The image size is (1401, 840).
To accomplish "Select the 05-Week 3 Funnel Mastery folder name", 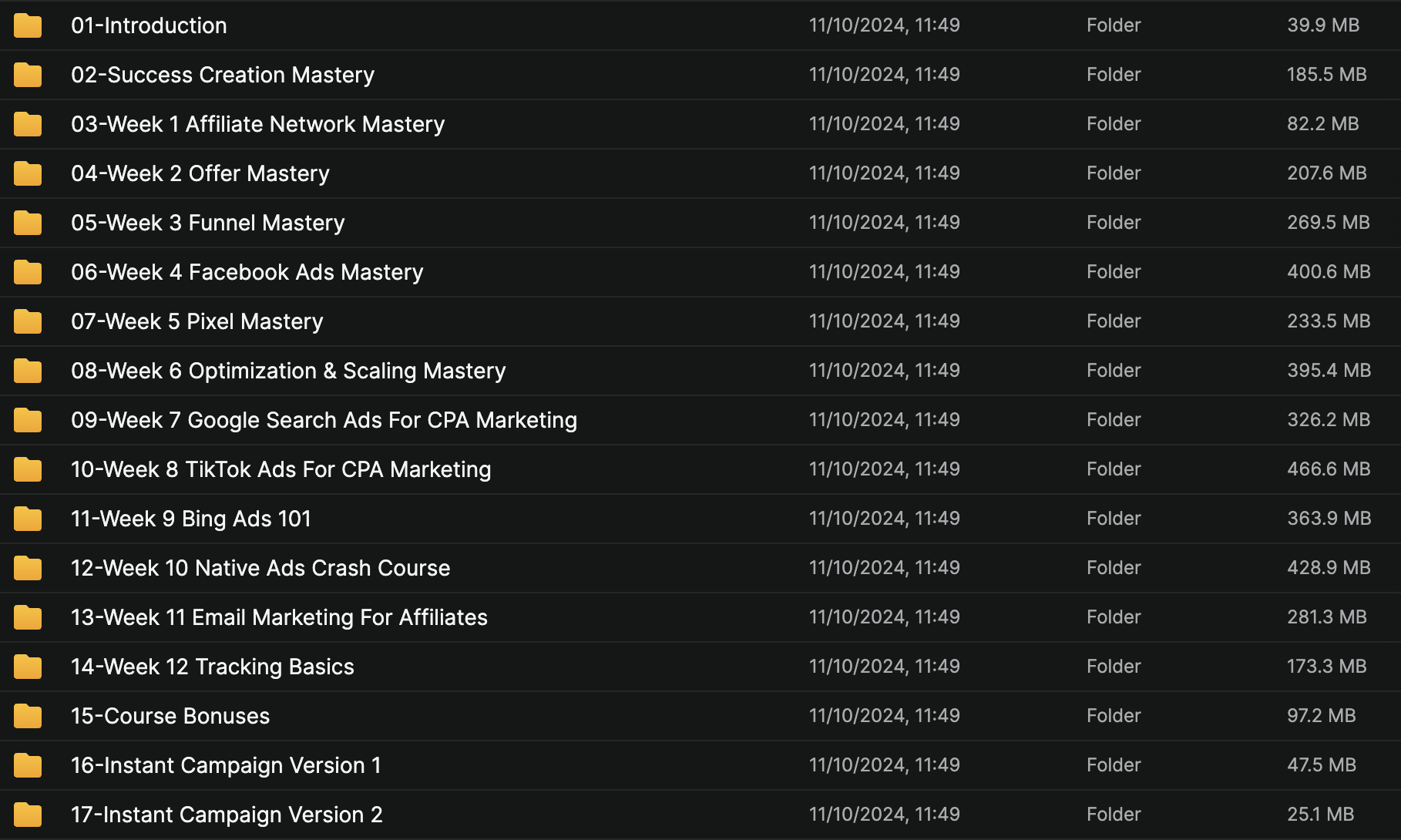I will (x=207, y=223).
